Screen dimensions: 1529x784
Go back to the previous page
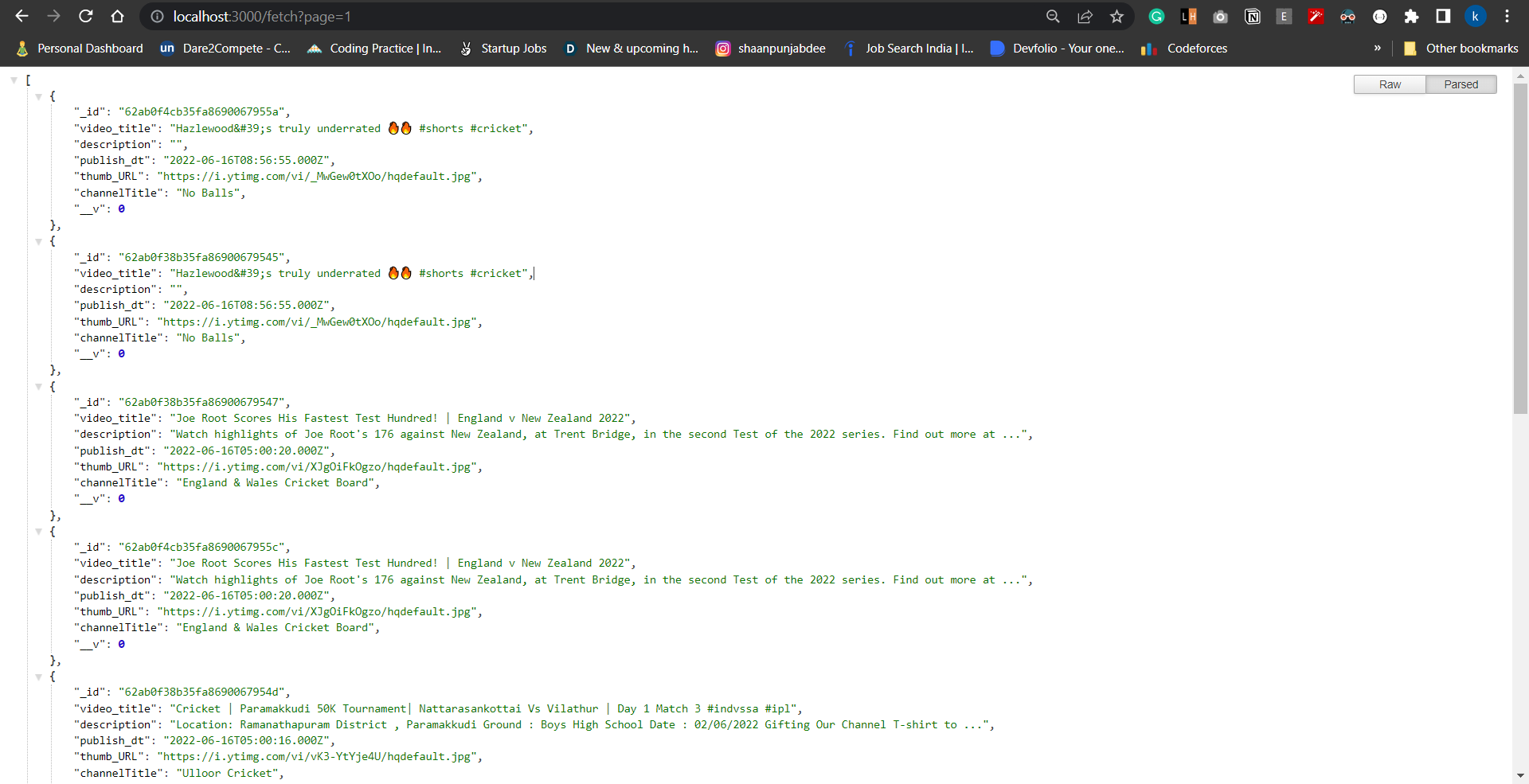(x=22, y=16)
